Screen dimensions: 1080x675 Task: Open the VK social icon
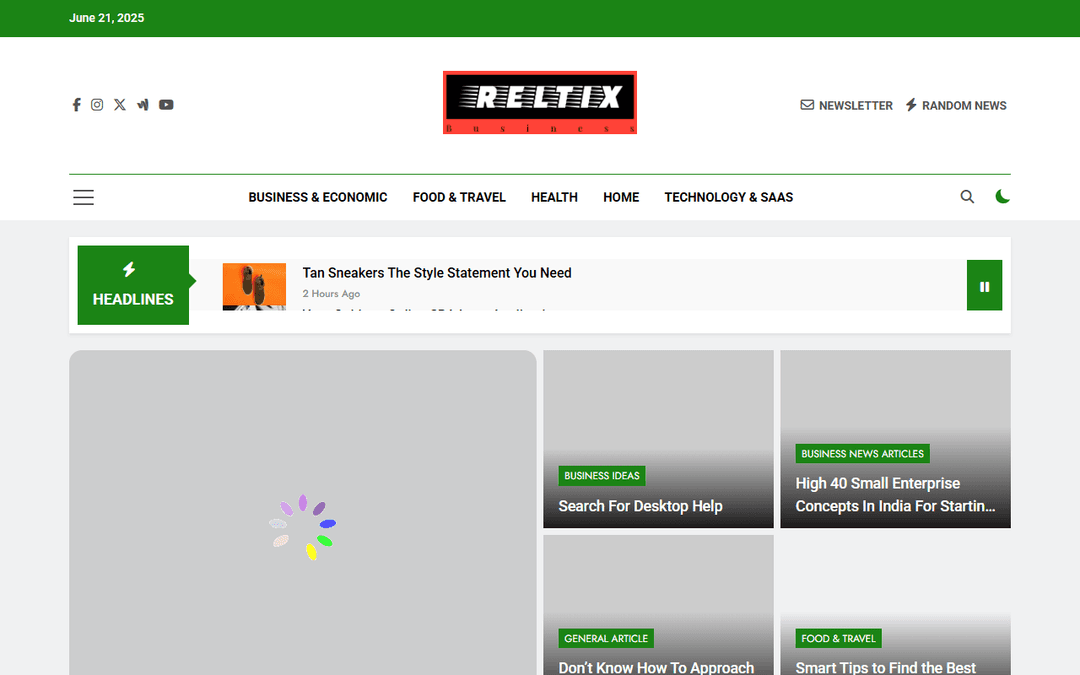(x=143, y=105)
